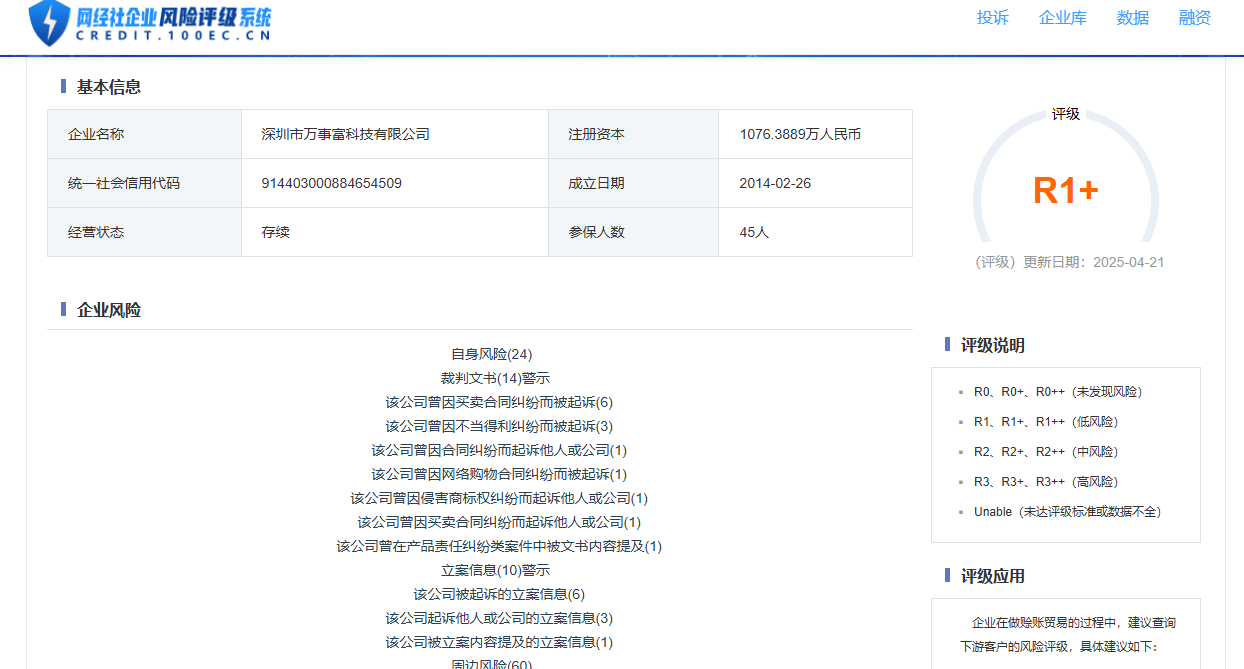1244x669 pixels.
Task: Click the 评级说明 heading
Action: point(993,346)
